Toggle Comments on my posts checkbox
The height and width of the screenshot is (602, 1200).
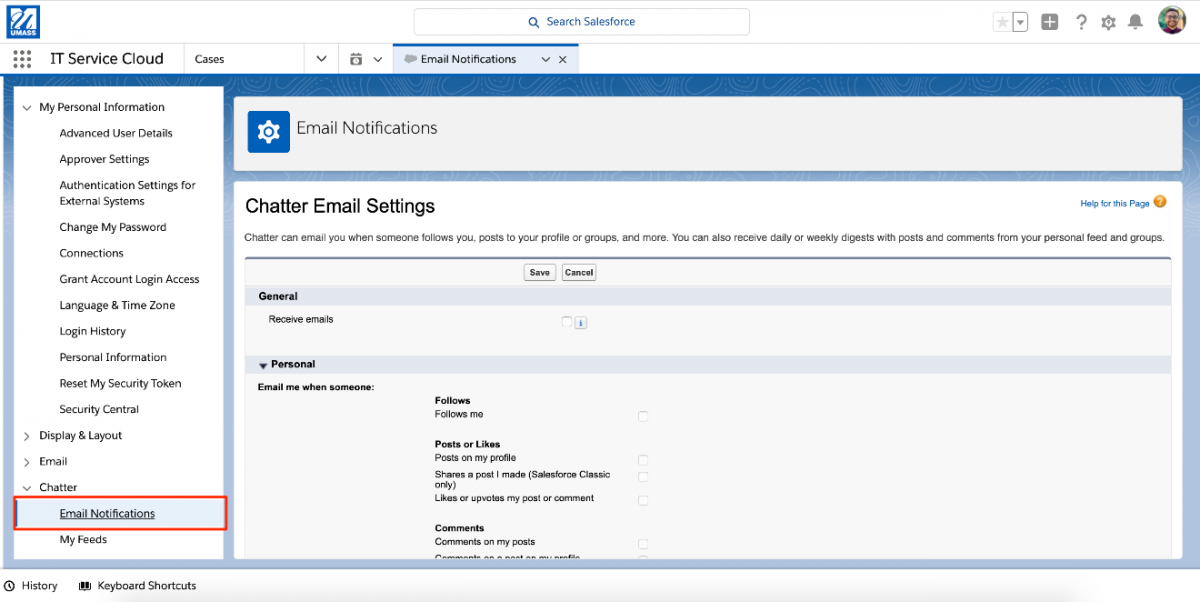(643, 544)
